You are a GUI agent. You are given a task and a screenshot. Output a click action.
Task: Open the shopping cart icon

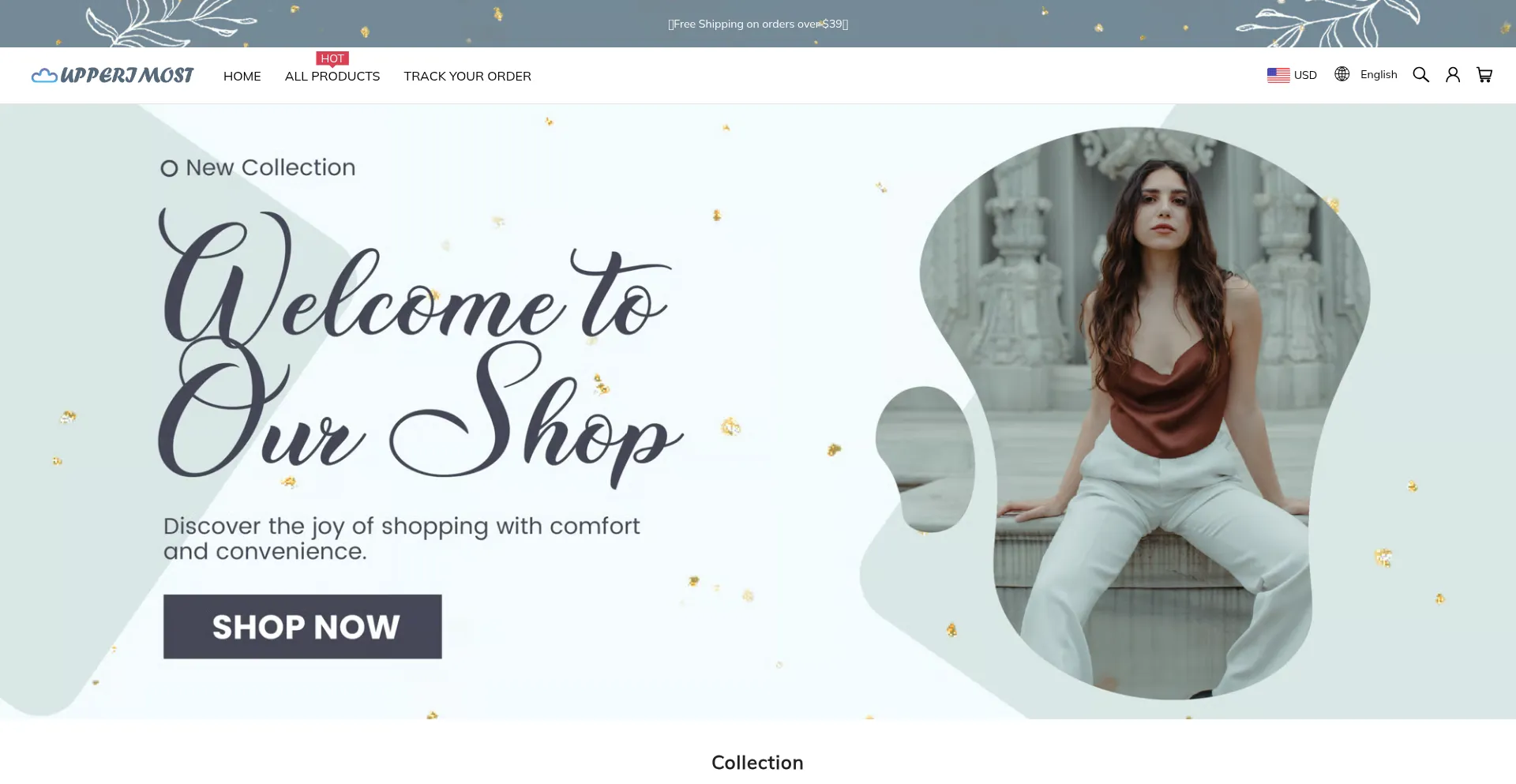coord(1484,75)
